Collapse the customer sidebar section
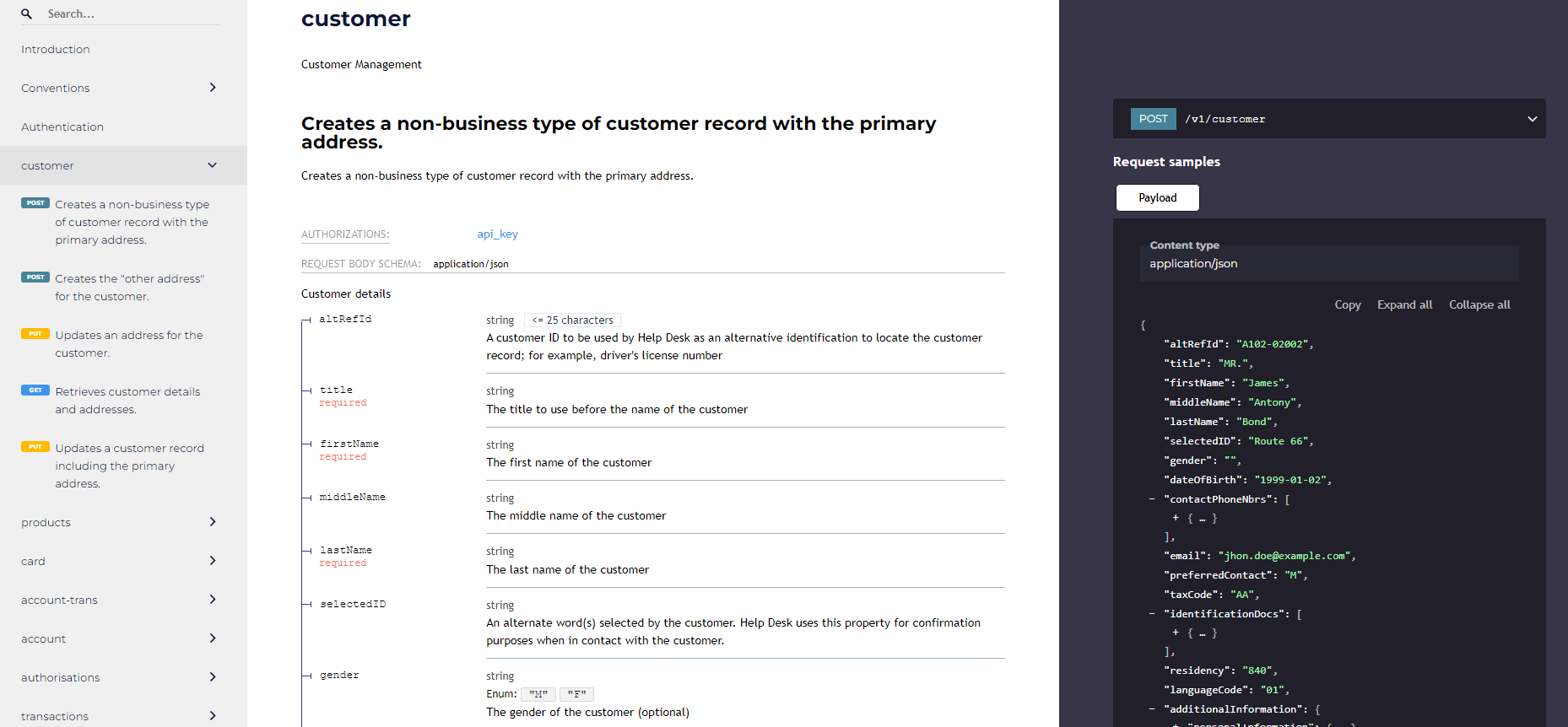 [x=213, y=165]
